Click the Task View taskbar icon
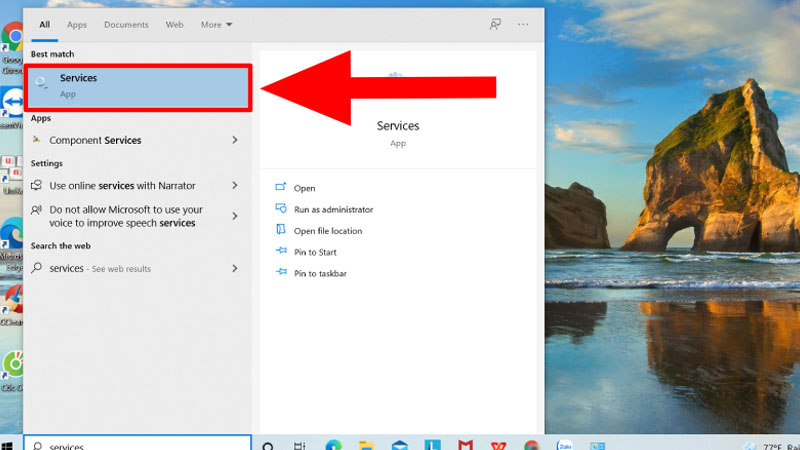Screen dimensions: 800x450 click(x=300, y=445)
